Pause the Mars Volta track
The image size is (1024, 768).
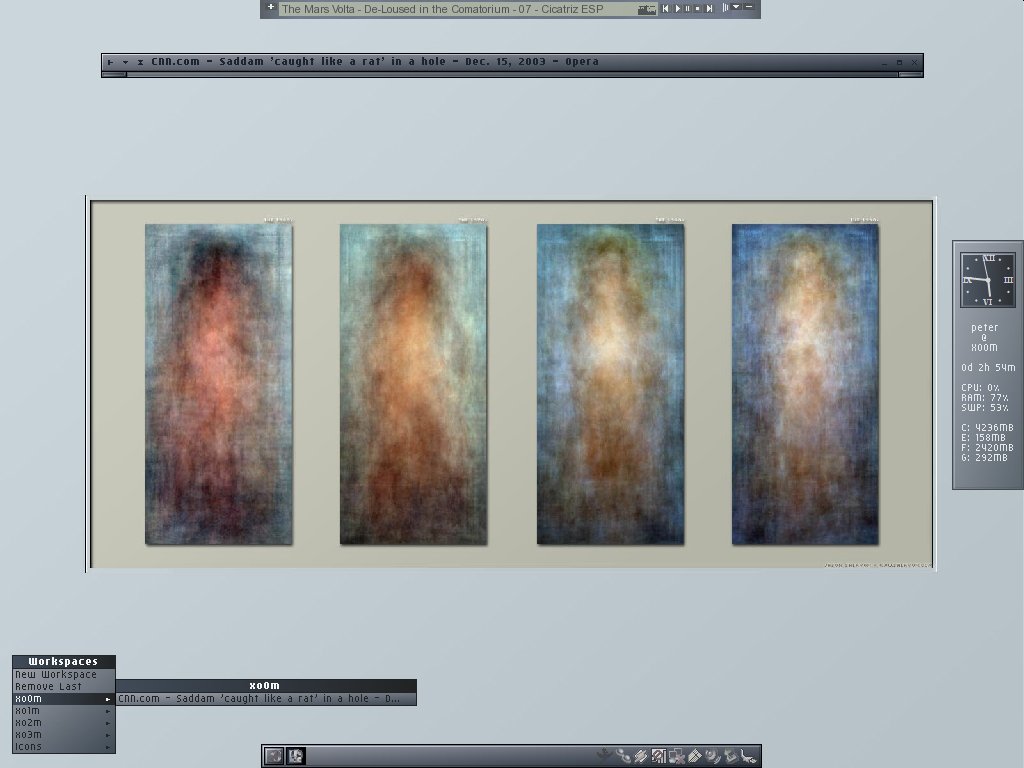[x=688, y=8]
